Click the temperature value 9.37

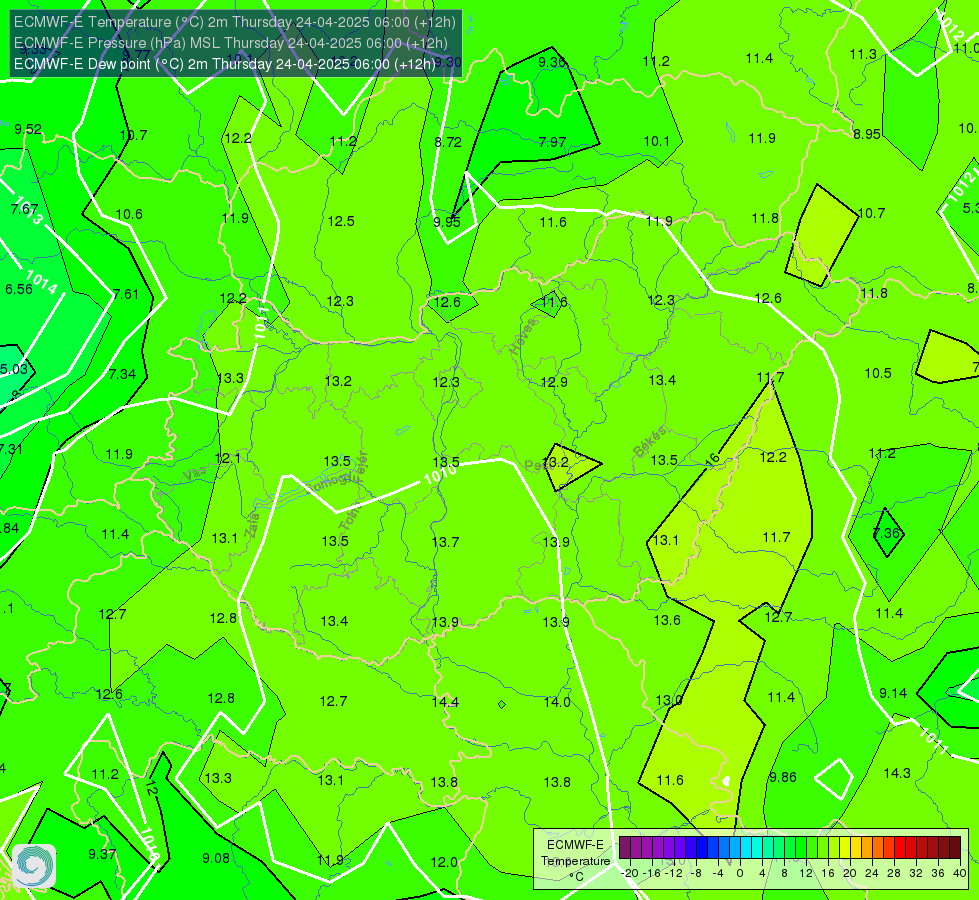click(x=102, y=854)
